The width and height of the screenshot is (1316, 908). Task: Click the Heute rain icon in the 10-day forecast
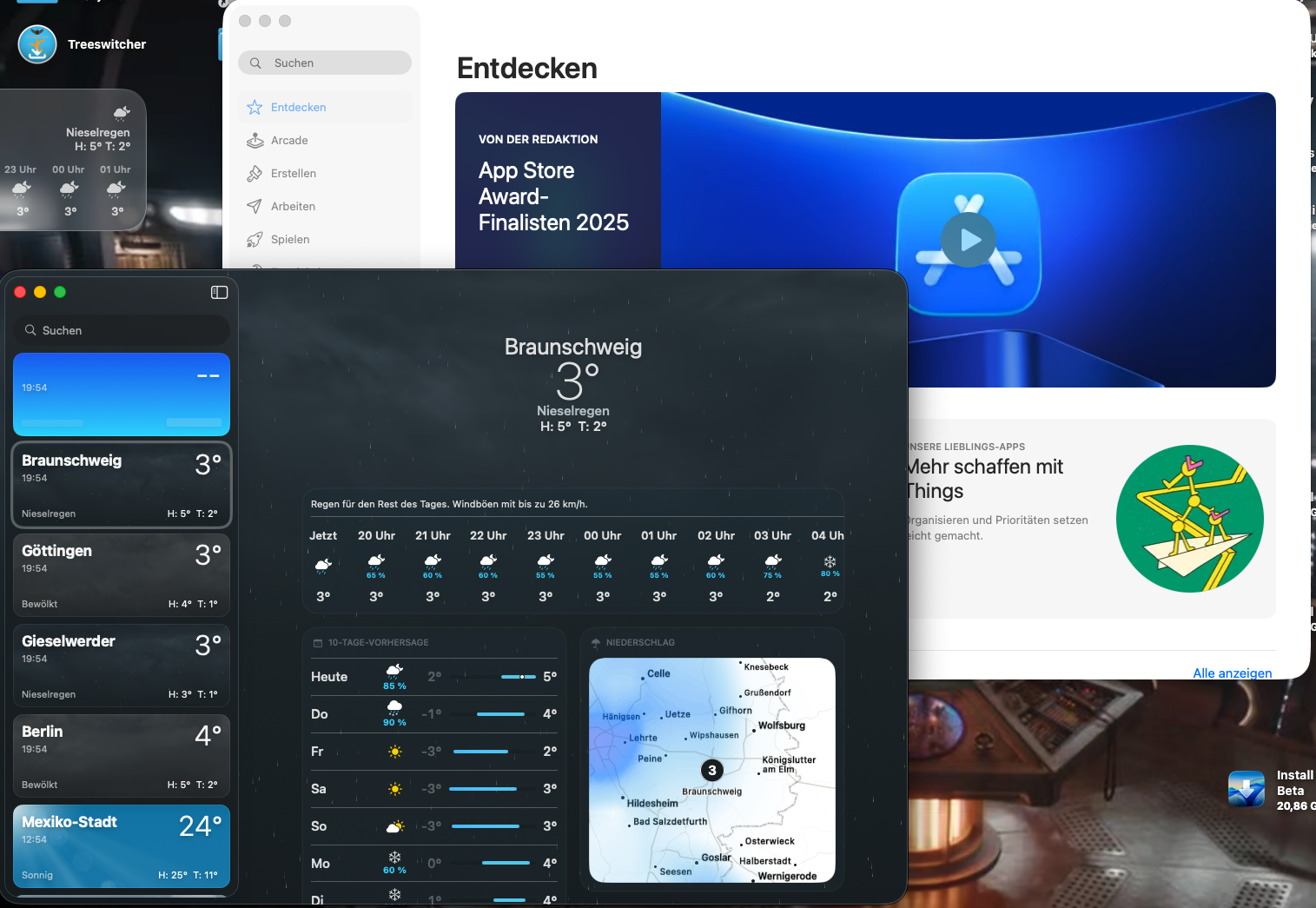point(394,670)
